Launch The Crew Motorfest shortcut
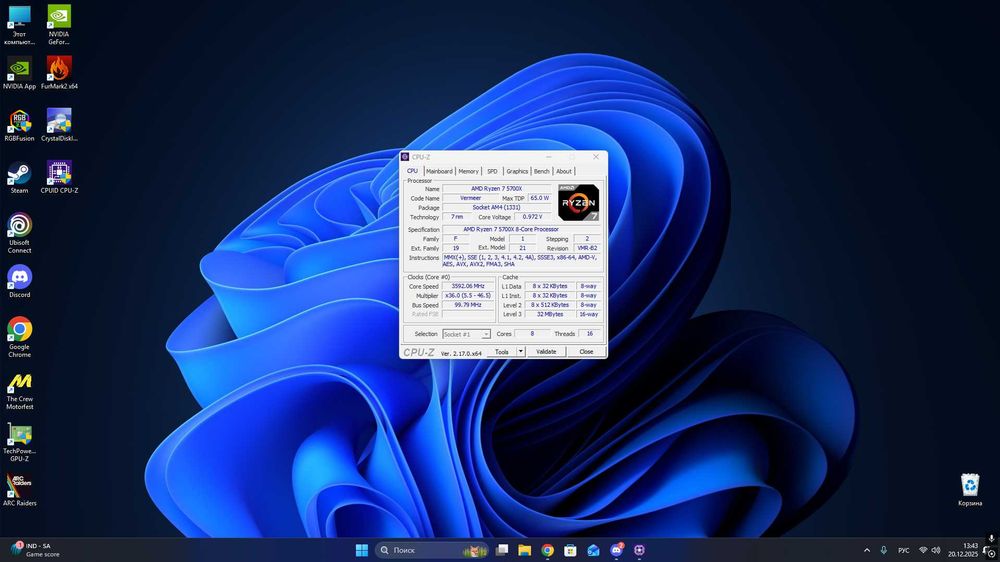The image size is (1000, 562). pyautogui.click(x=19, y=390)
